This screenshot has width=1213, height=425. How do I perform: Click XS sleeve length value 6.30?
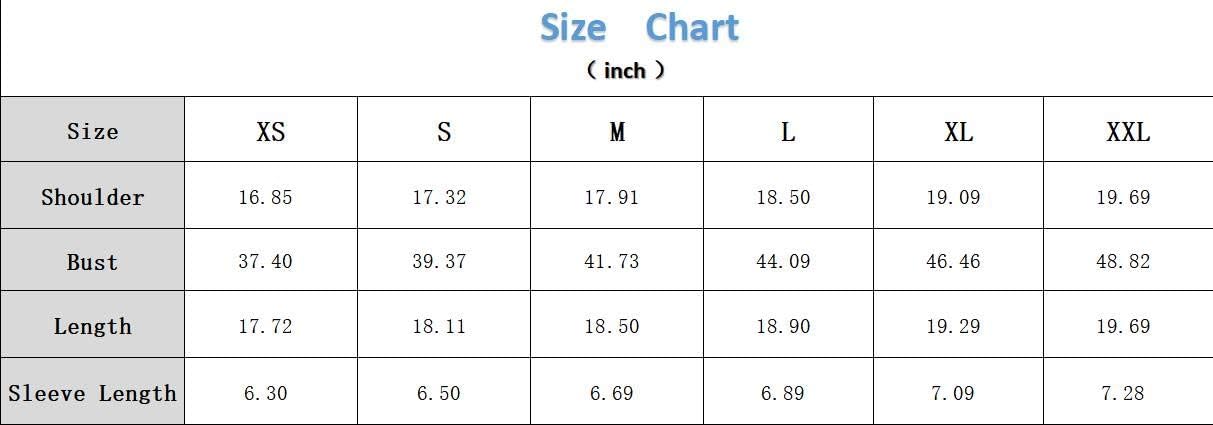[265, 393]
